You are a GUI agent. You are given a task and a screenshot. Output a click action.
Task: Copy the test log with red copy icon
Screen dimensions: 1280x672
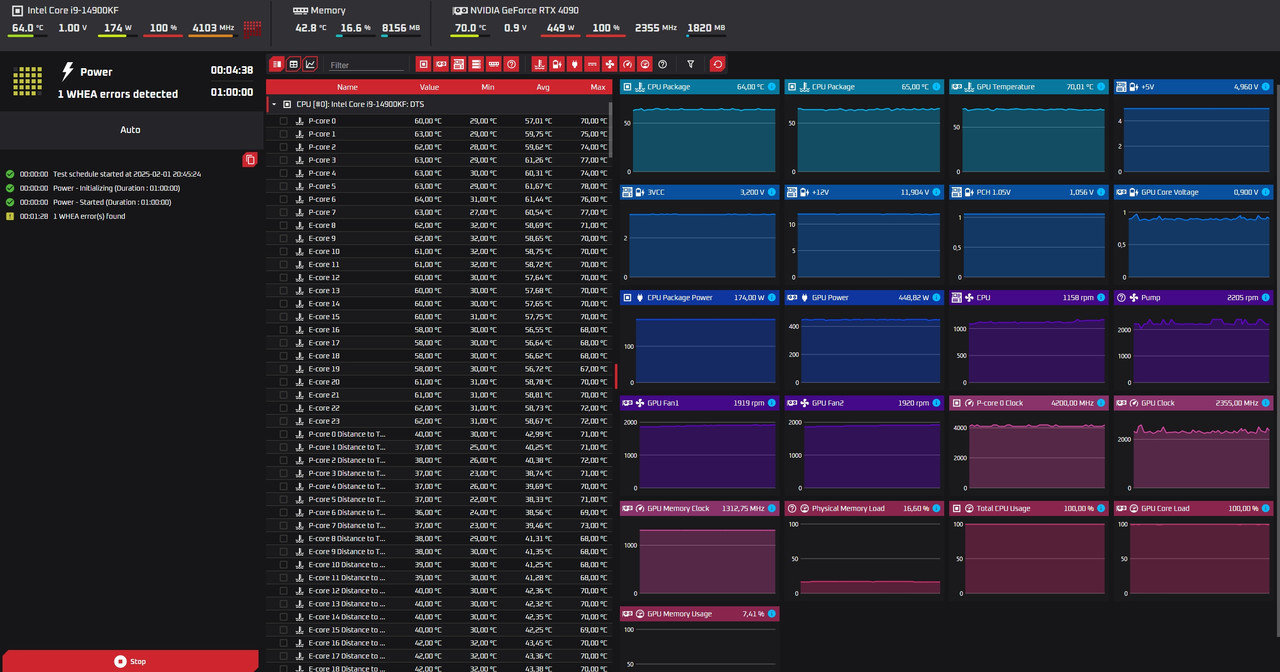tap(250, 160)
